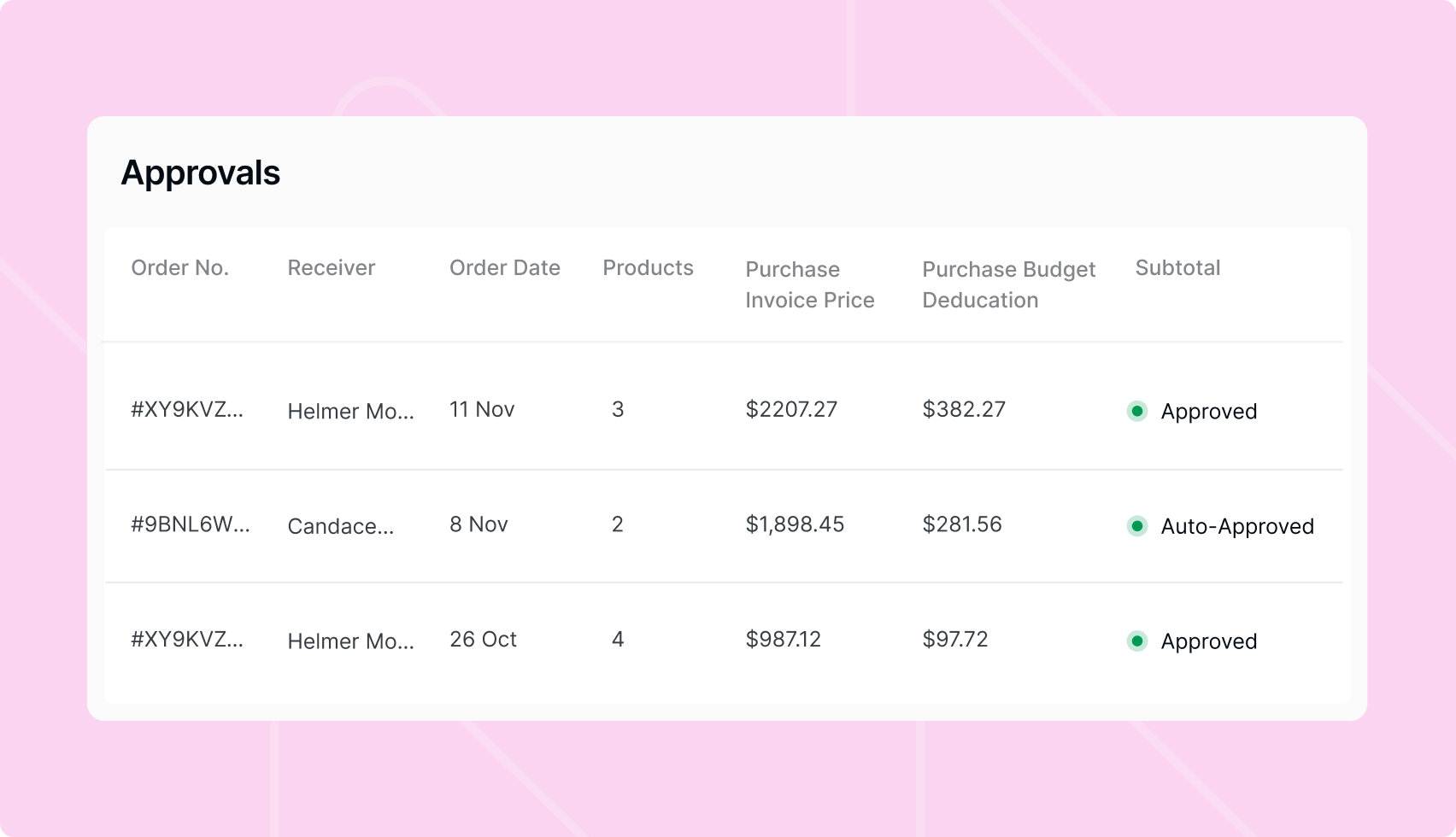
Task: Select receiver Candace...
Action: coord(341,527)
